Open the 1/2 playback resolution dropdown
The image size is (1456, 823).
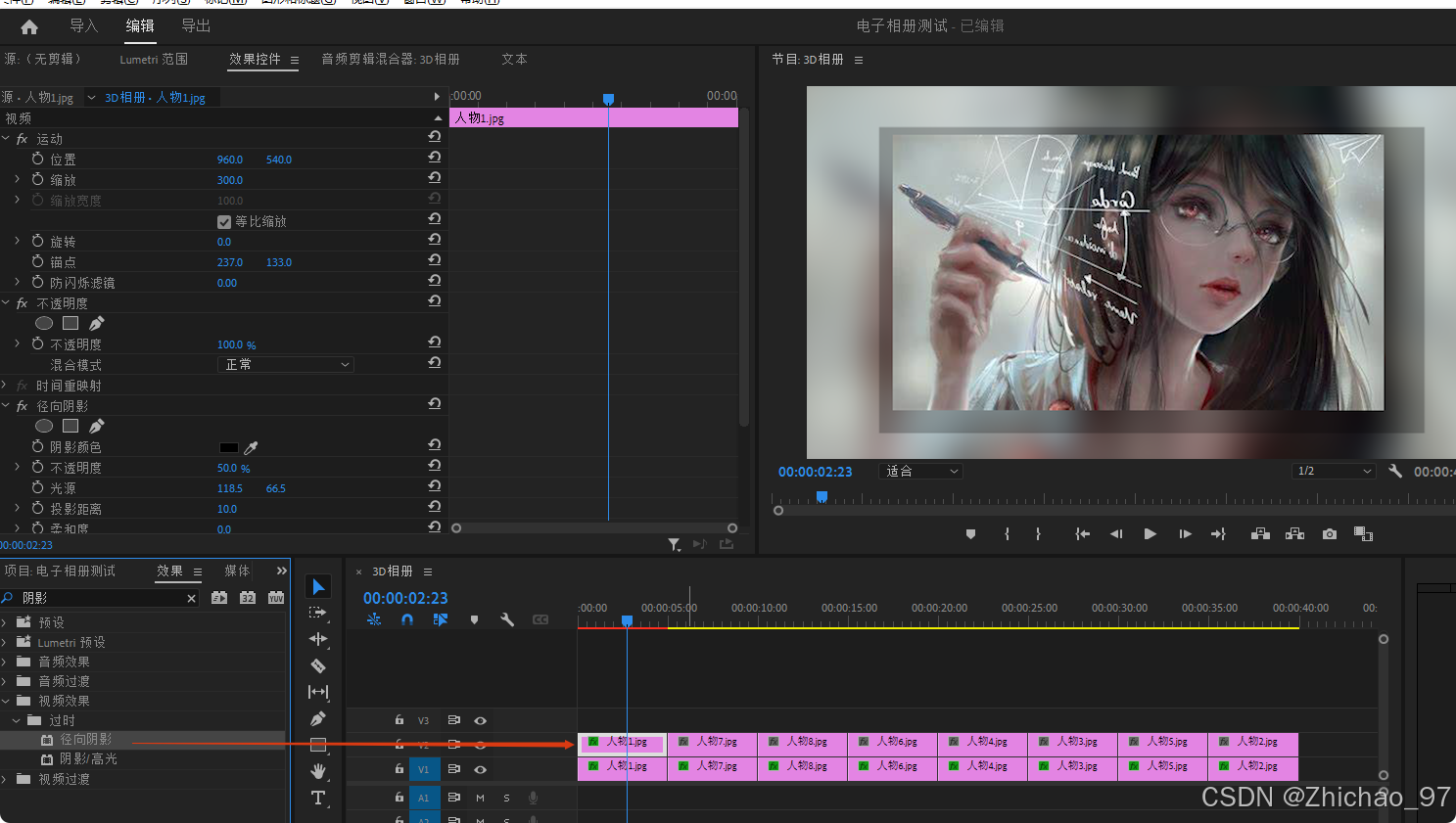(x=1335, y=471)
